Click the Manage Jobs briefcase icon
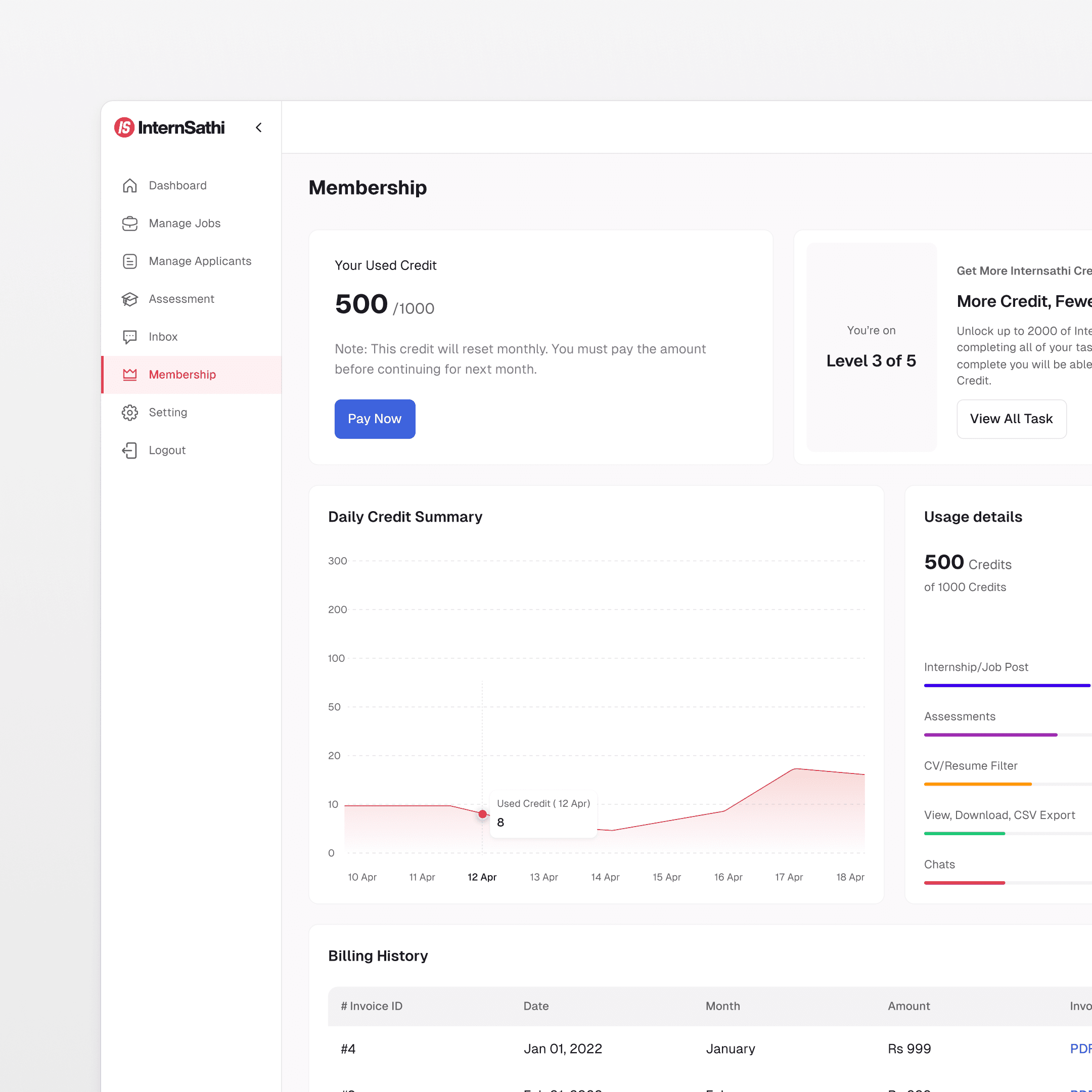This screenshot has height=1092, width=1092. (130, 223)
